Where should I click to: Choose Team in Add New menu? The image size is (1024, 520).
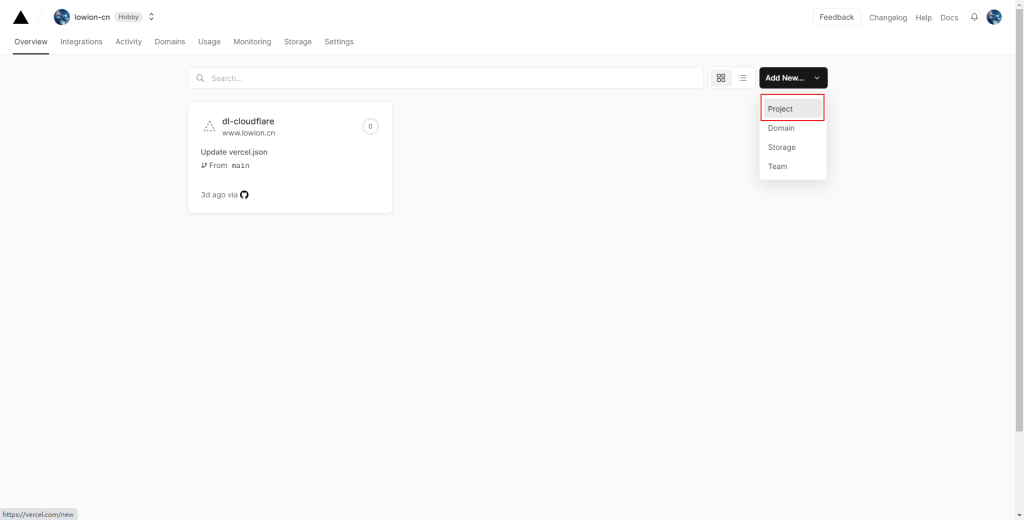coord(793,166)
